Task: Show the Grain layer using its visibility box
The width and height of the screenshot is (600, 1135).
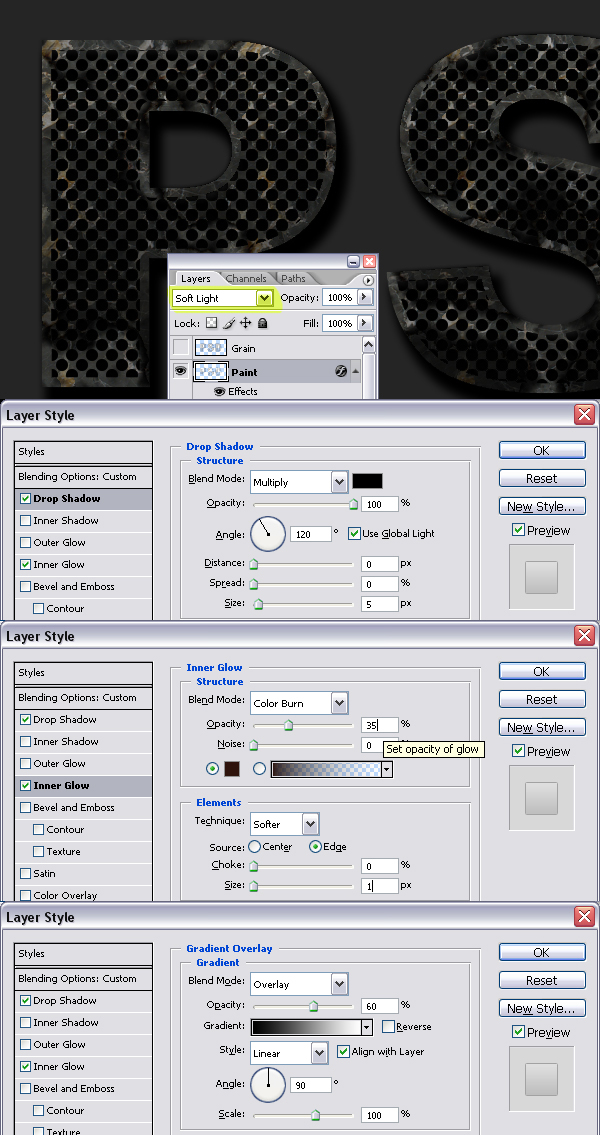Action: coord(180,348)
